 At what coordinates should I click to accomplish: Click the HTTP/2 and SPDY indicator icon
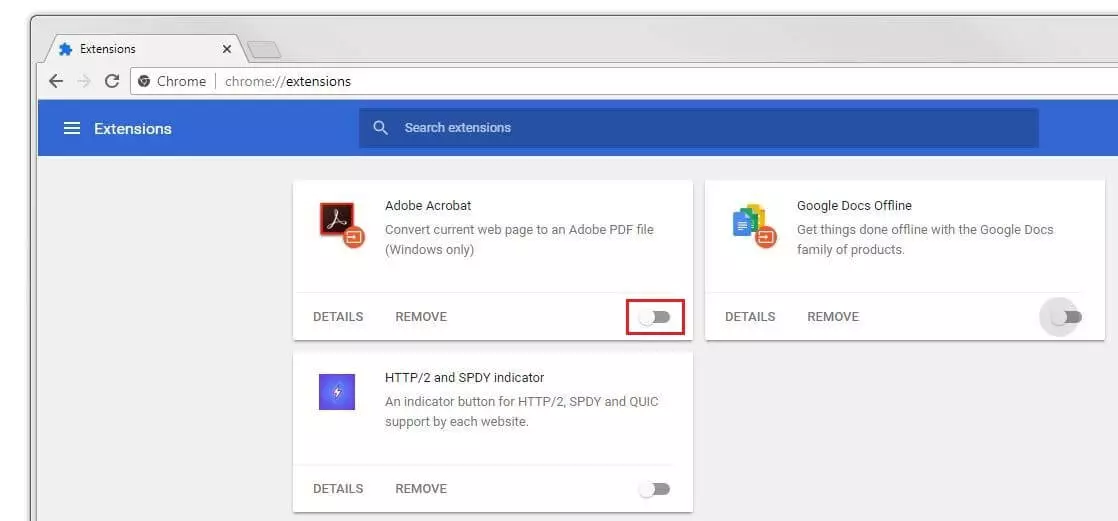(x=337, y=392)
